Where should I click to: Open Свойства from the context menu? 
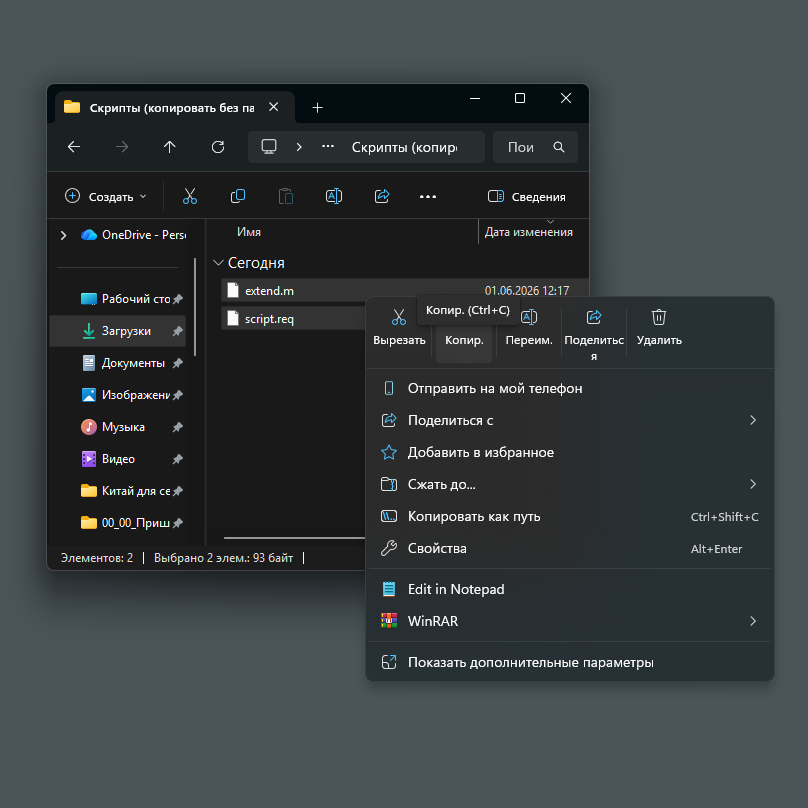tap(569, 548)
